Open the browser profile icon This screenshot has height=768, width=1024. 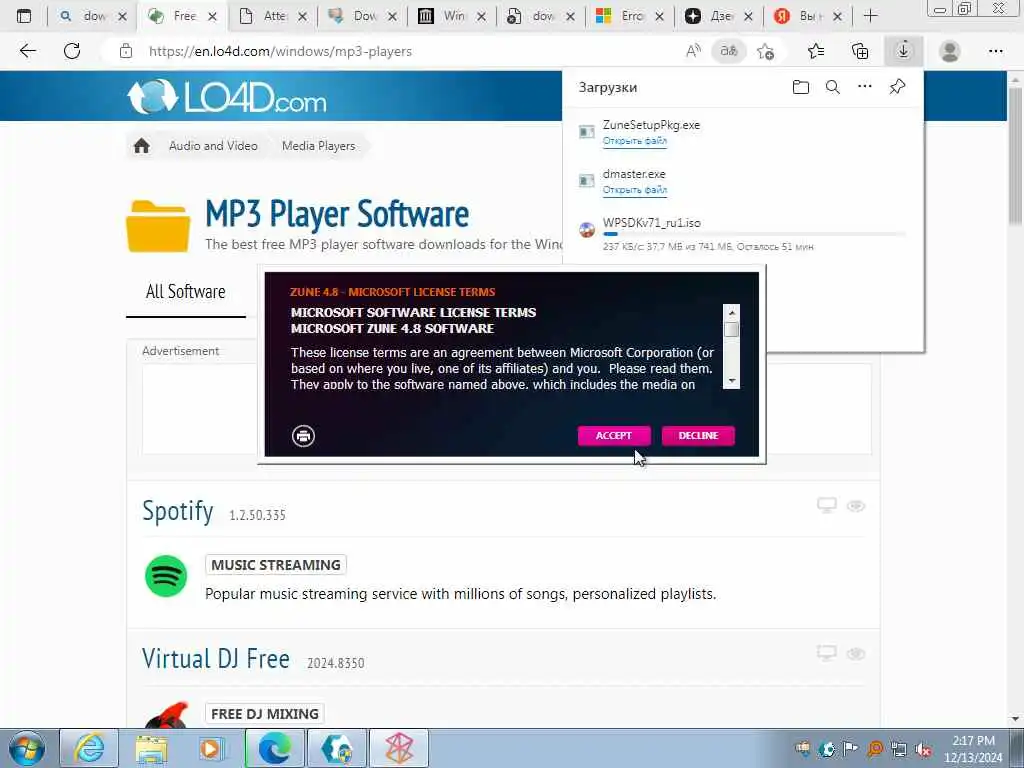(x=950, y=51)
